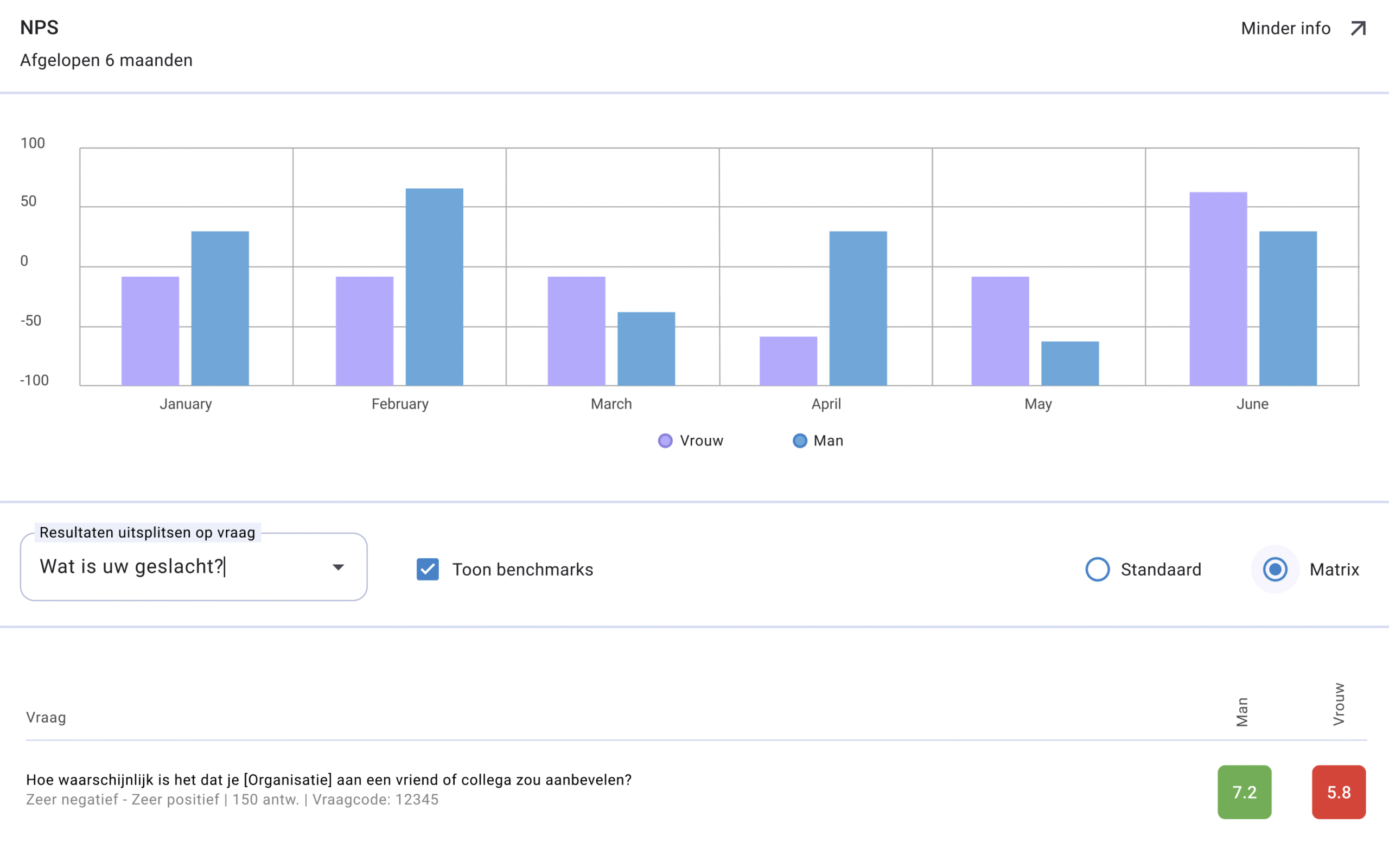Viewport: 1389px width, 868px height.
Task: Click the May Man blue bar
Action: (1070, 363)
